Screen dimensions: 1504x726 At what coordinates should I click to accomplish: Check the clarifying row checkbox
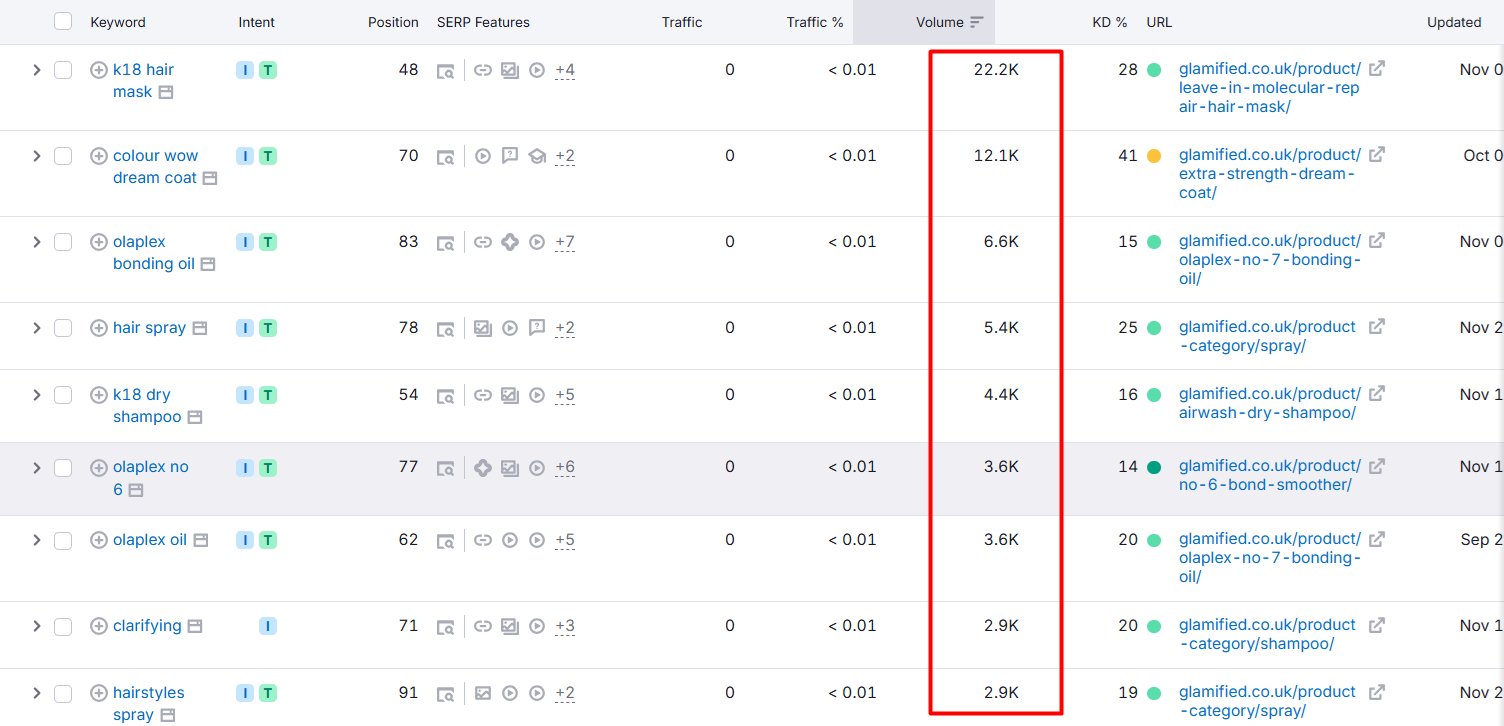[x=63, y=626]
